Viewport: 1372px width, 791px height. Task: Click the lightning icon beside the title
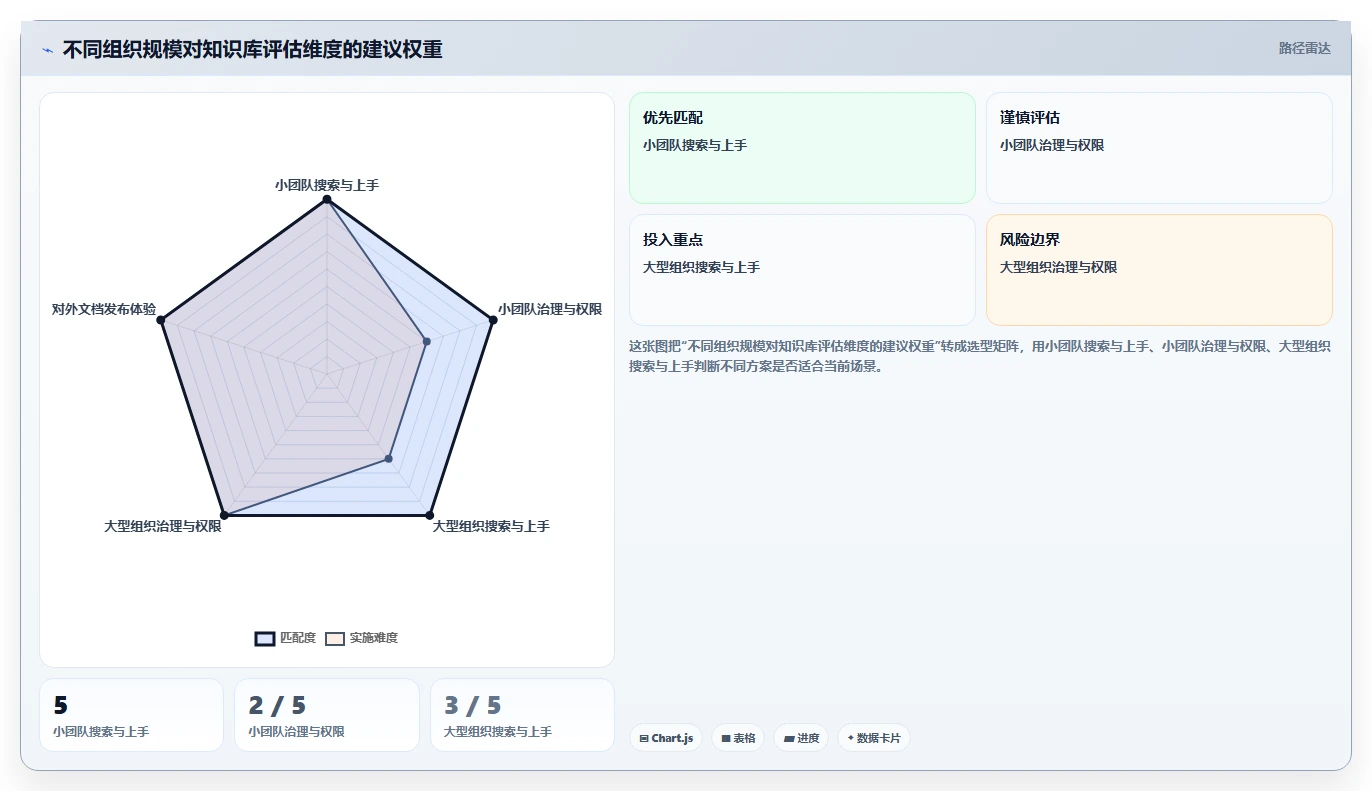[x=47, y=49]
